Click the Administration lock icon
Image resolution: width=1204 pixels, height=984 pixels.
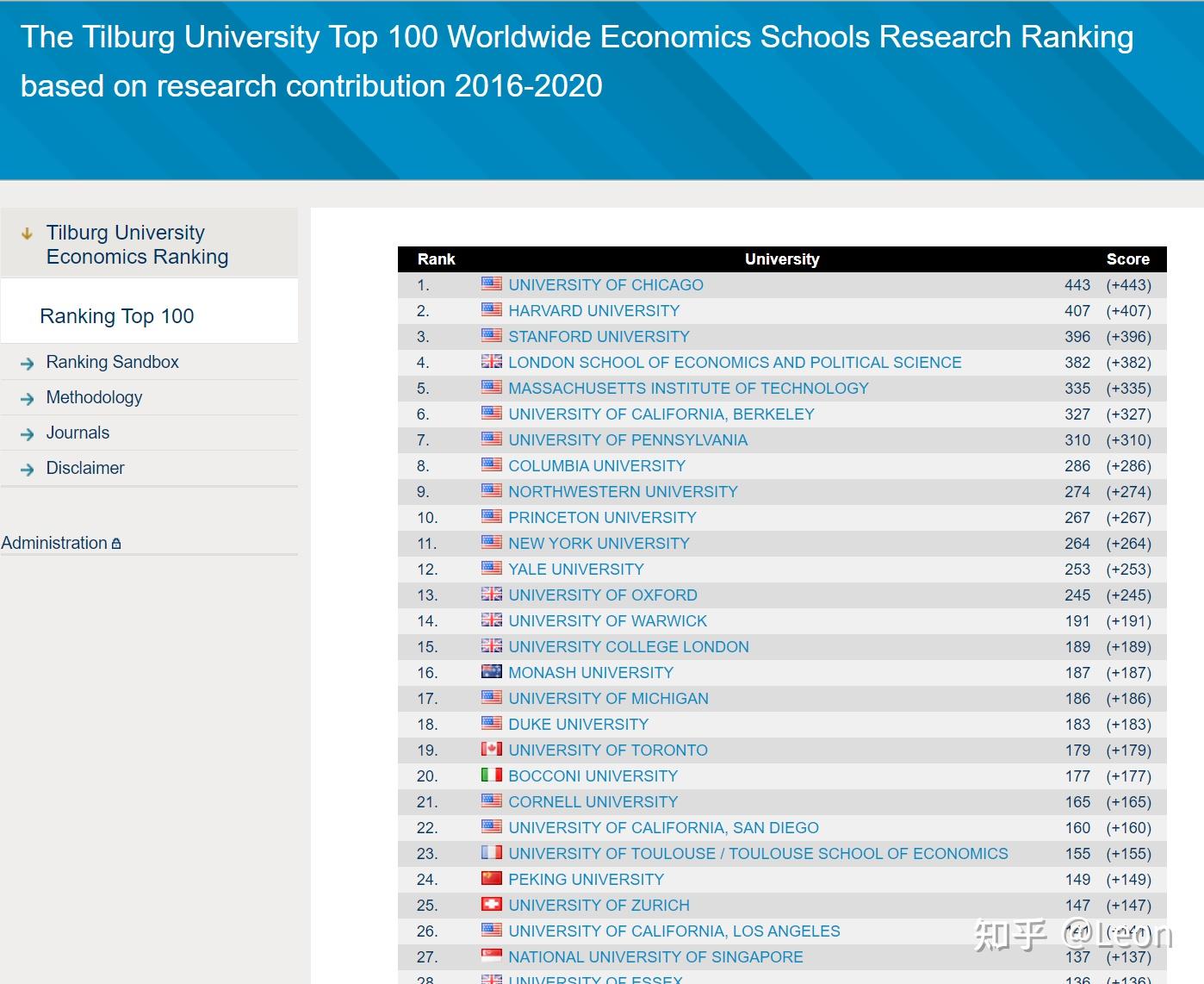click(116, 544)
